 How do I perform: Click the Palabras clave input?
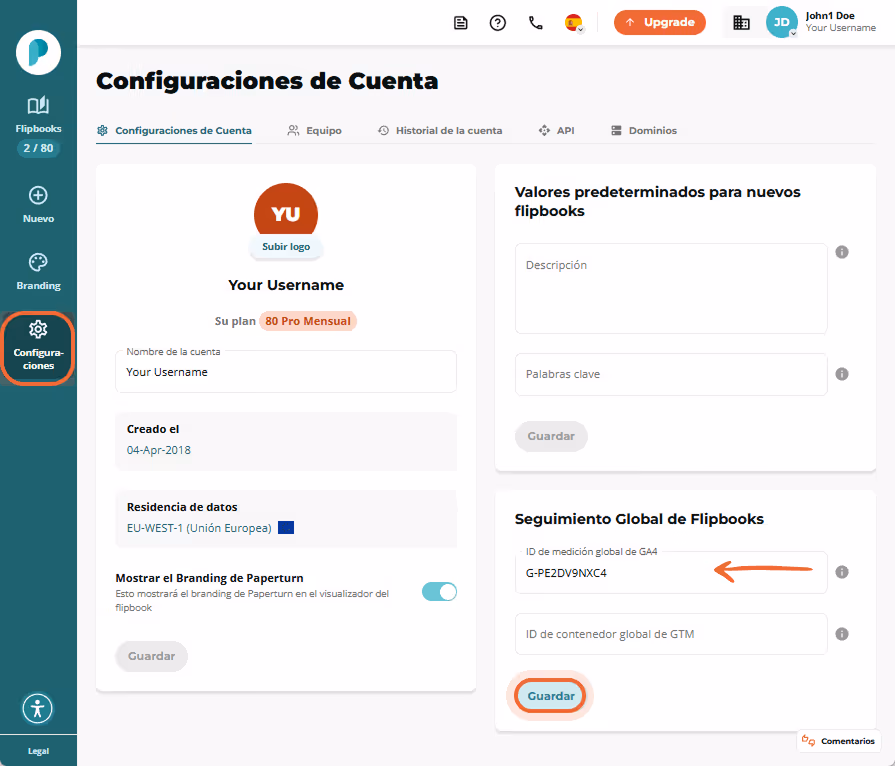(671, 374)
